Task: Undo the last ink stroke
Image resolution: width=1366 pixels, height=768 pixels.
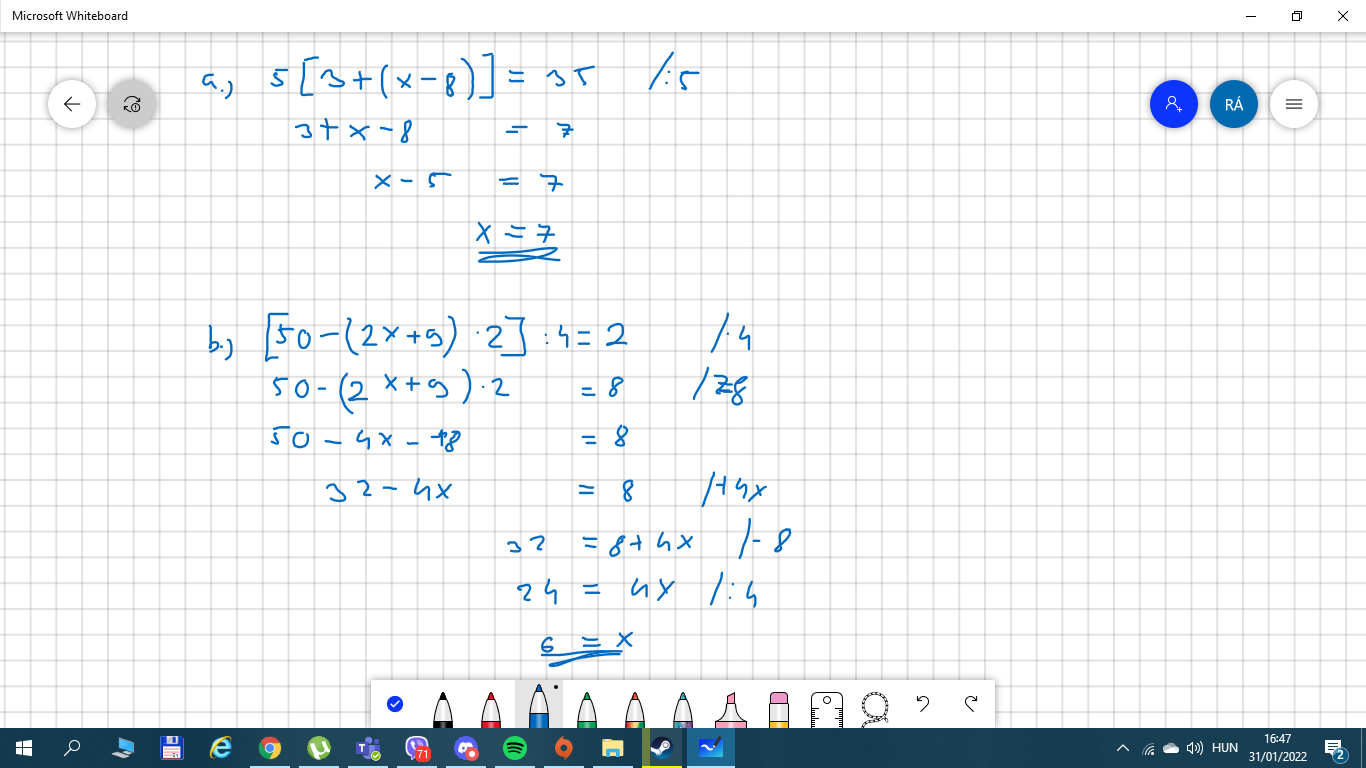Action: pos(923,704)
